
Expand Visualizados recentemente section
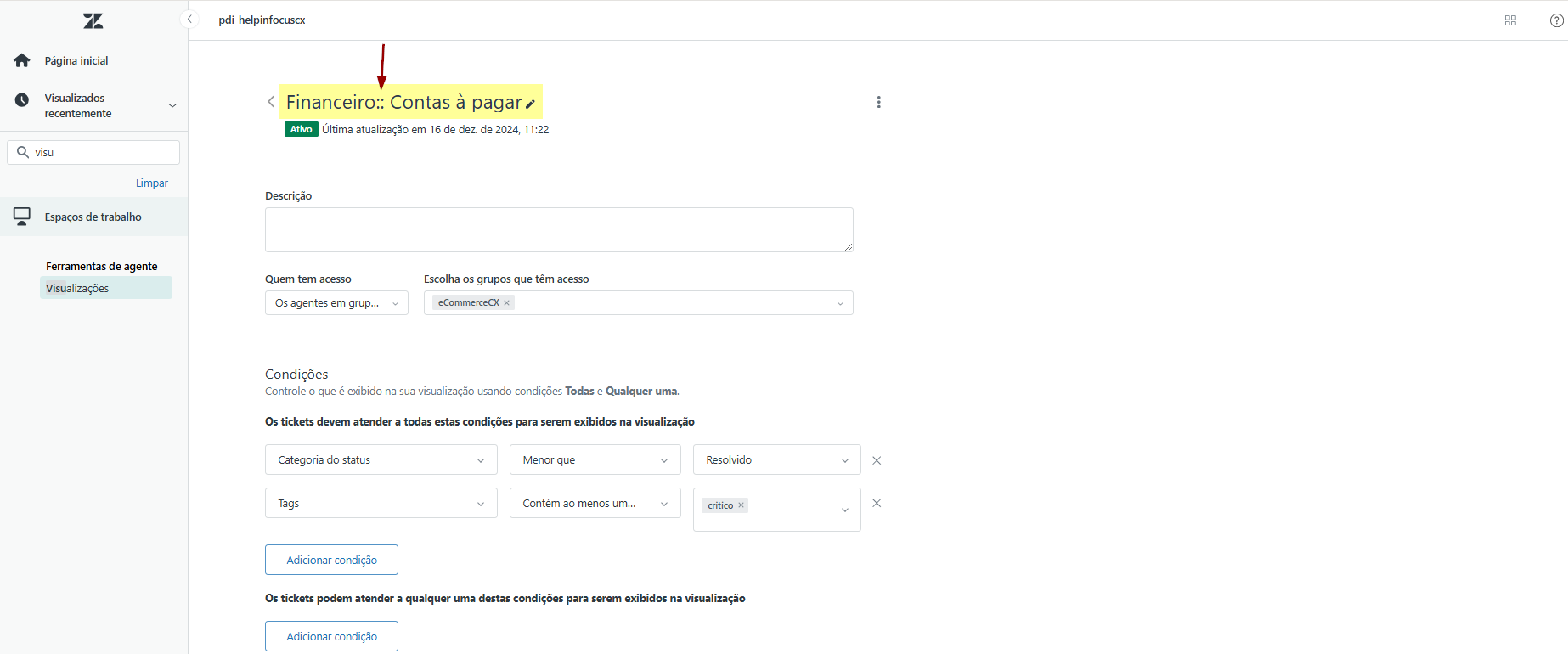(172, 106)
